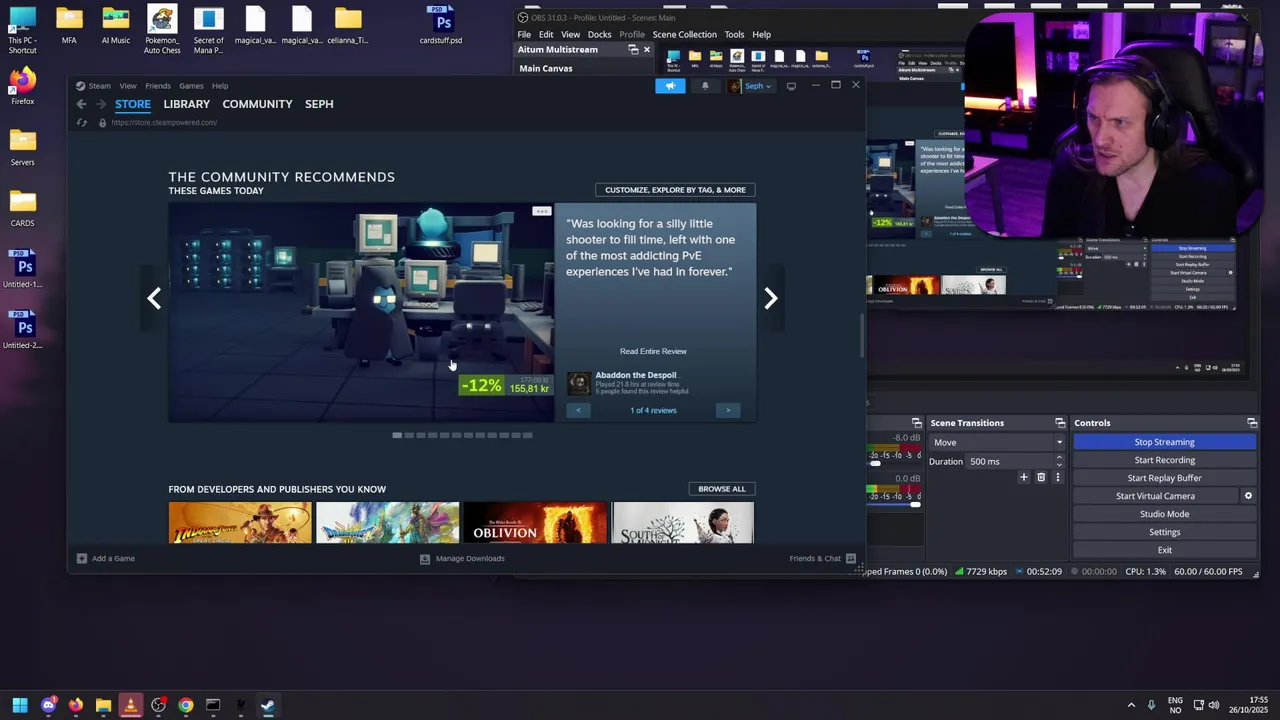Click Steam Big Picture mode monitor icon
The height and width of the screenshot is (720, 1280).
(x=791, y=86)
